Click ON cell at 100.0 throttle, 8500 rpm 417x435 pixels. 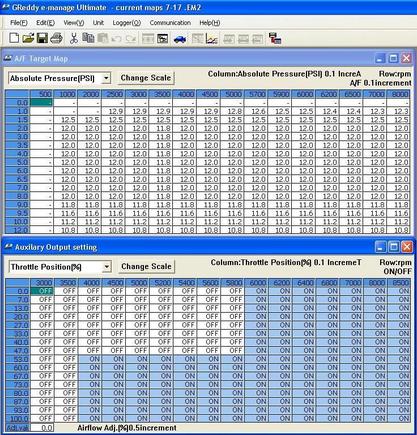click(400, 418)
